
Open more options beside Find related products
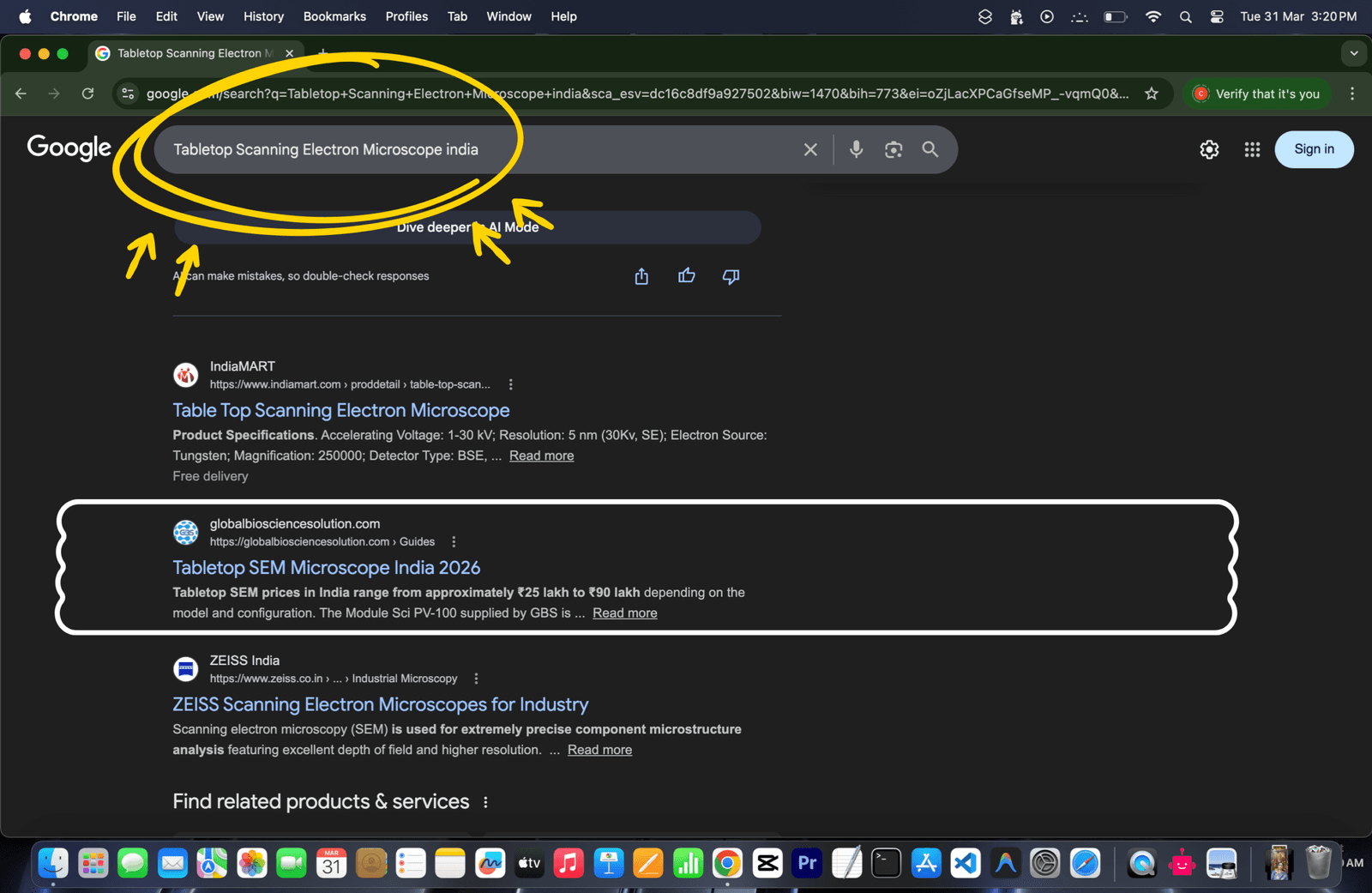[485, 802]
